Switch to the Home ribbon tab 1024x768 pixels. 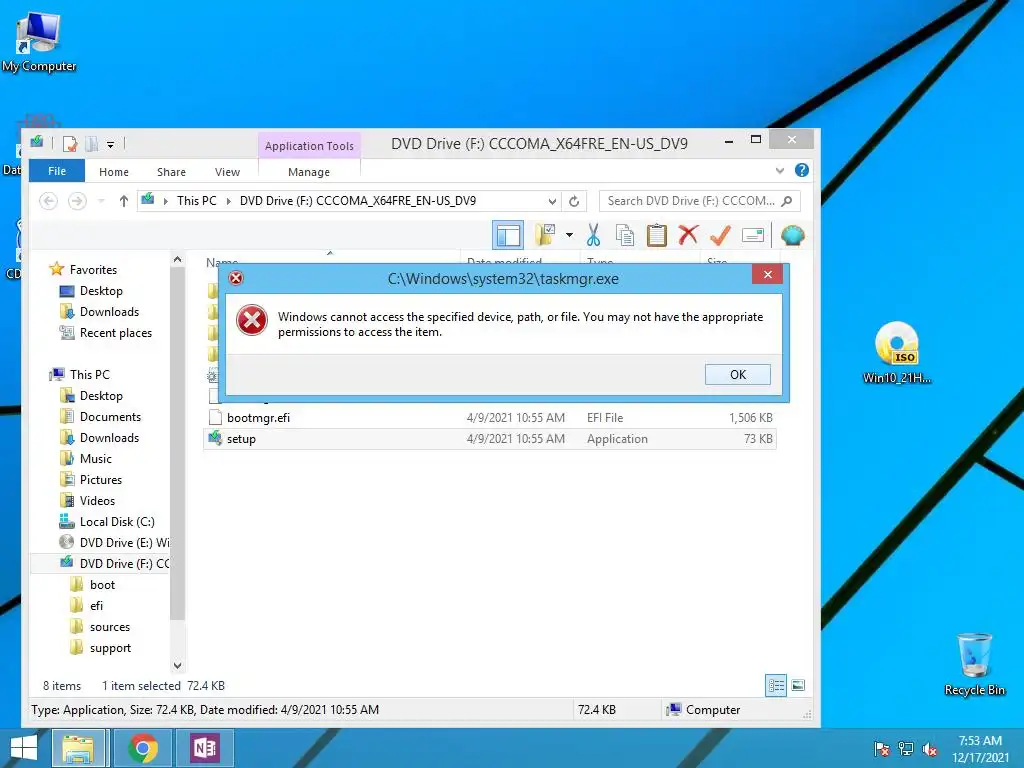click(114, 172)
